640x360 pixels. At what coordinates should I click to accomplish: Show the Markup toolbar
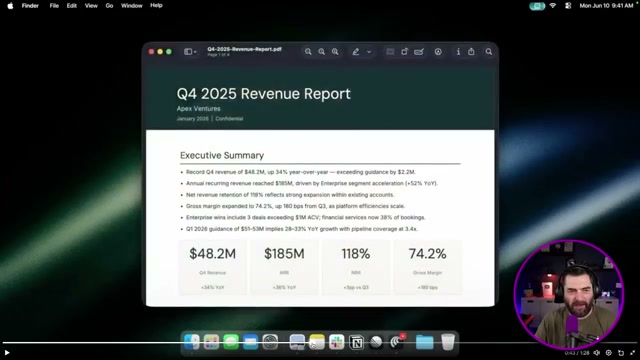tap(438, 52)
